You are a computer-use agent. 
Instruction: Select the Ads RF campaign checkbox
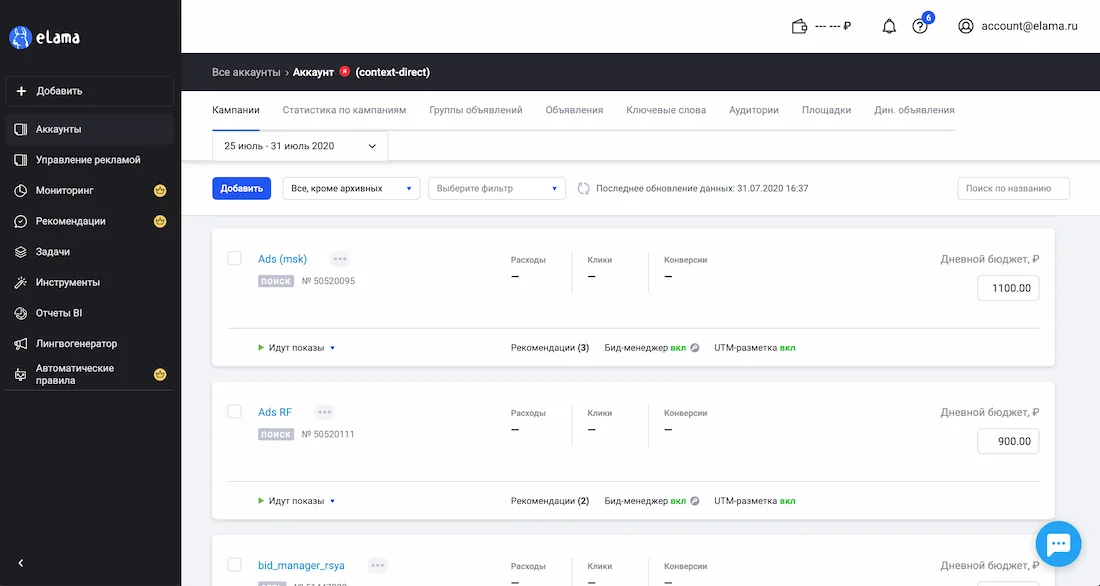234,411
